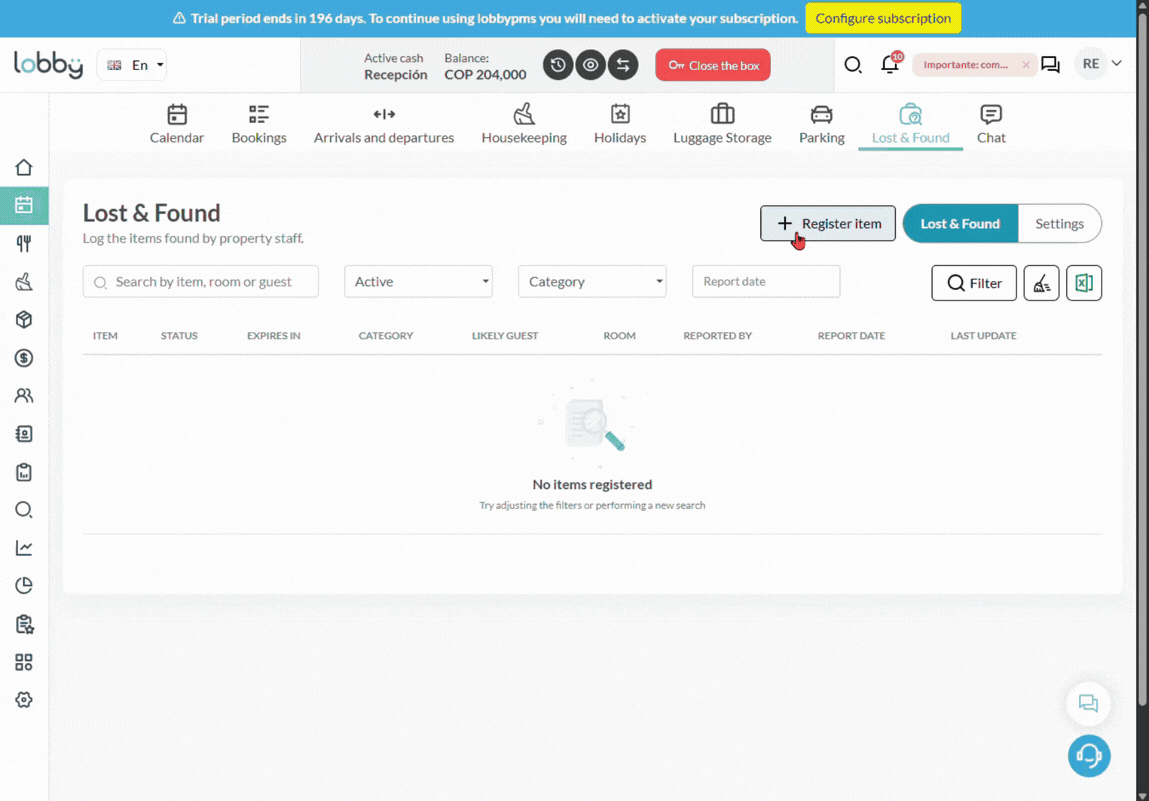The height and width of the screenshot is (801, 1149).
Task: Go to the Calendar tab
Action: click(x=177, y=124)
